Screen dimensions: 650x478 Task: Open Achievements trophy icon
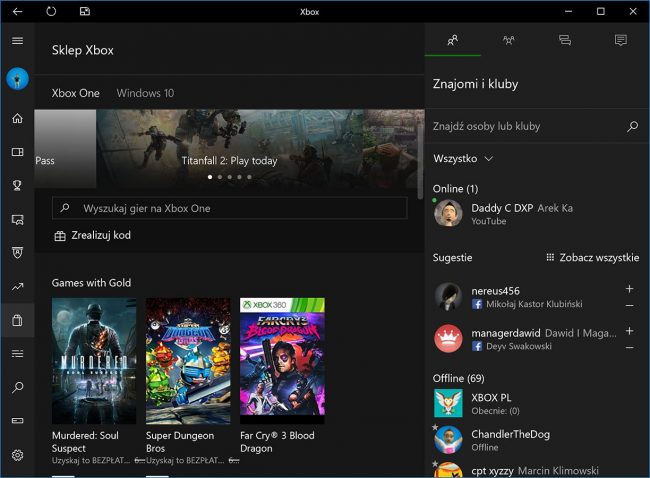click(x=17, y=185)
